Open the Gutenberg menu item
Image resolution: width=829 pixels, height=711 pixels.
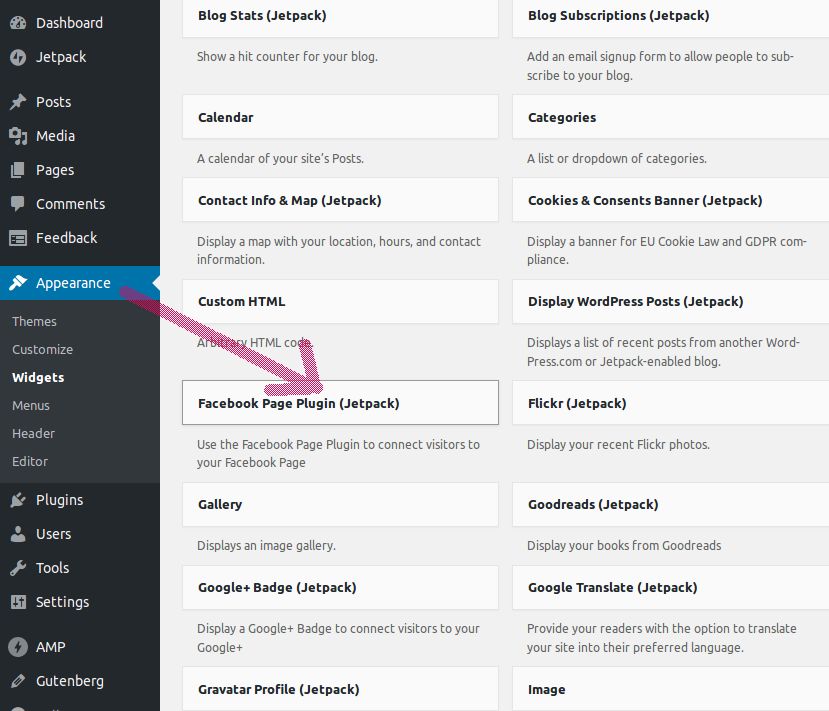click(x=80, y=681)
